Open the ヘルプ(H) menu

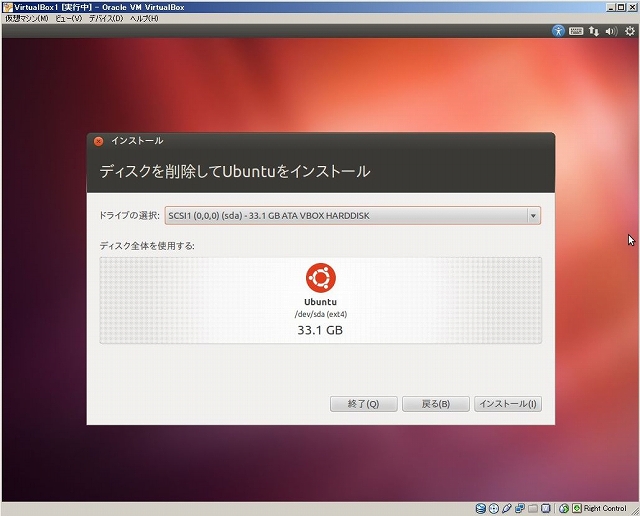(x=144, y=19)
